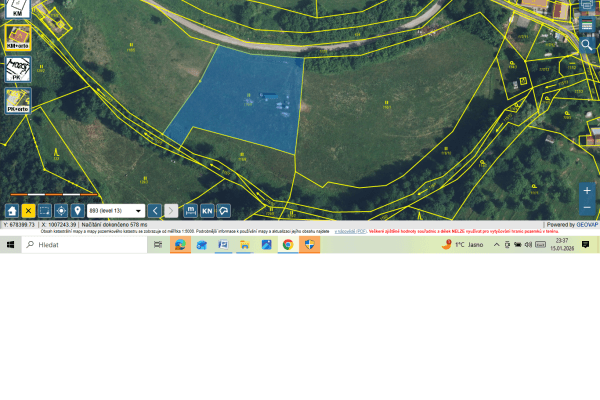Click the map zoom in plus button

coord(587,190)
